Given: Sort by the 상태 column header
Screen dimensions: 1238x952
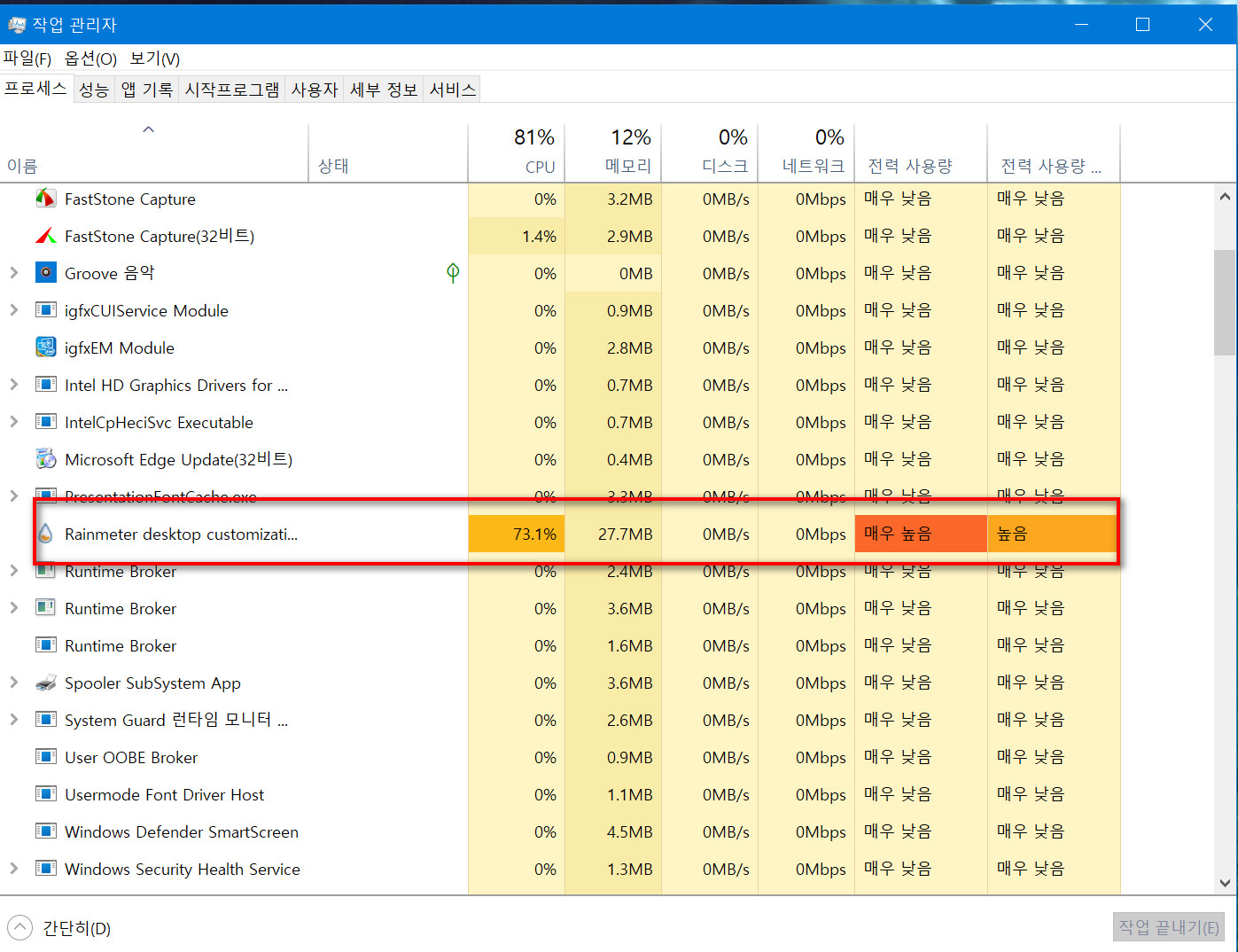Looking at the screenshot, I should tap(388, 153).
